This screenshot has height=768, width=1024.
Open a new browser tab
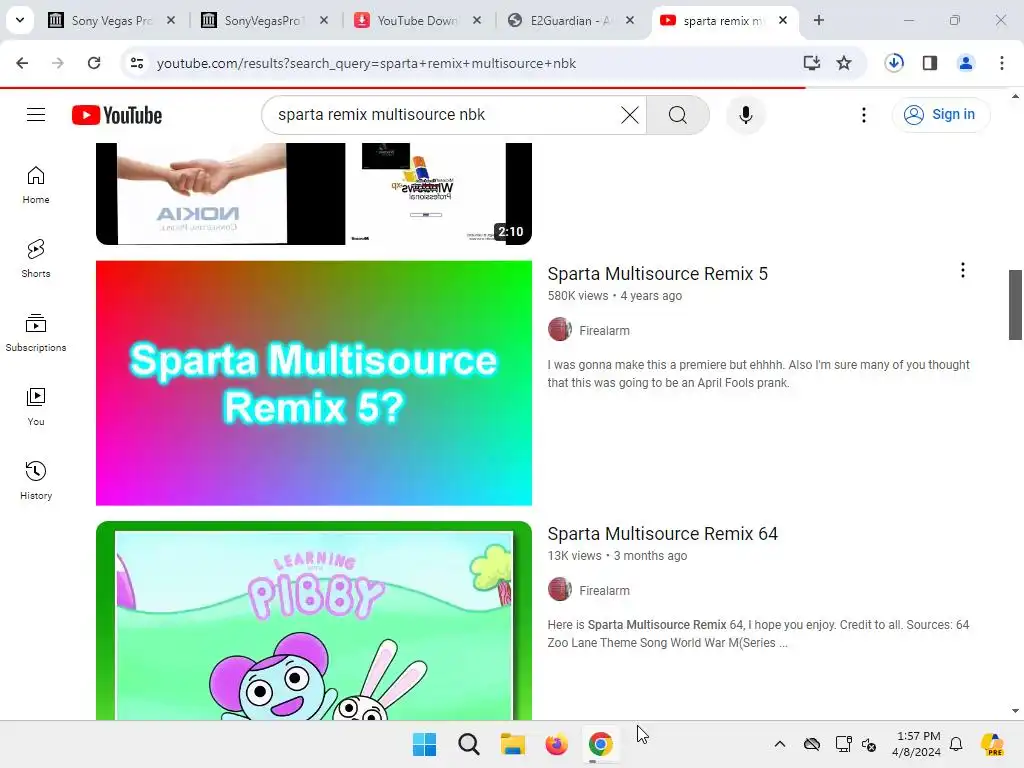[818, 20]
